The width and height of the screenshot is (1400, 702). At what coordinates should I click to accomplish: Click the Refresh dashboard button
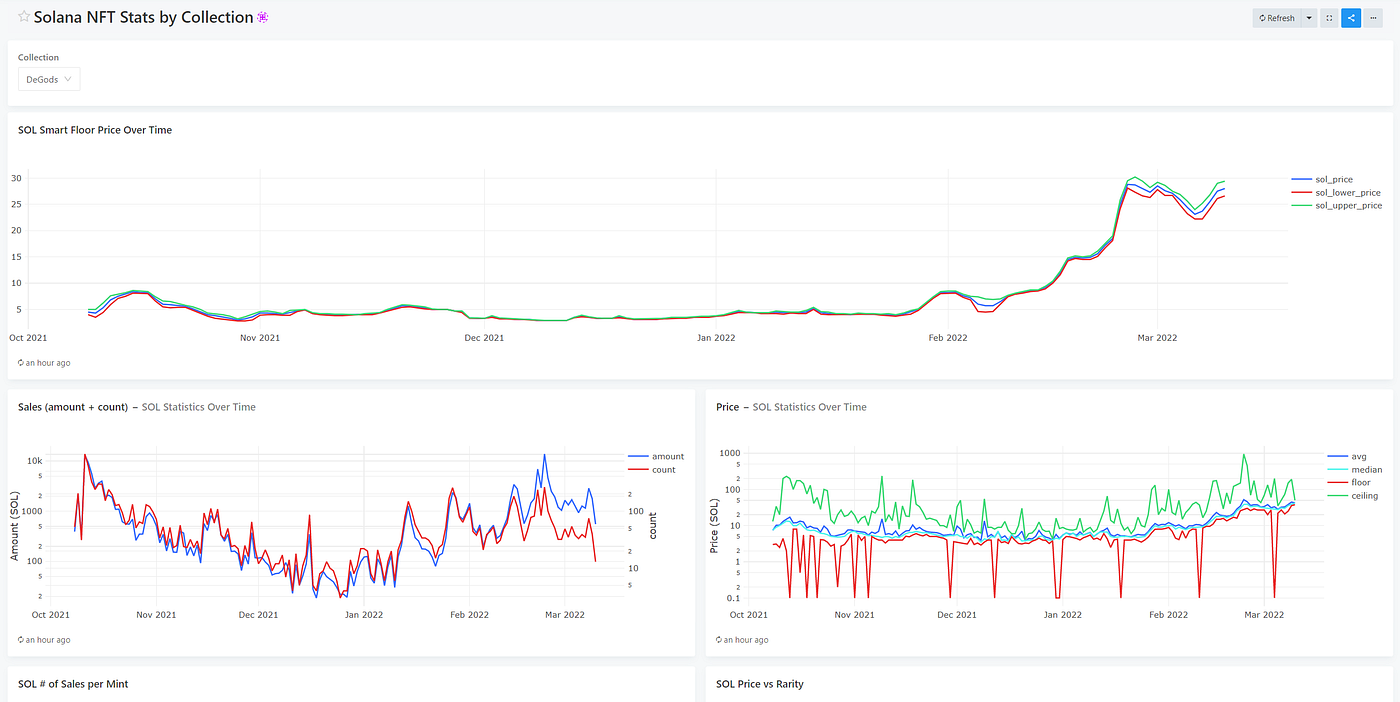pos(1277,18)
